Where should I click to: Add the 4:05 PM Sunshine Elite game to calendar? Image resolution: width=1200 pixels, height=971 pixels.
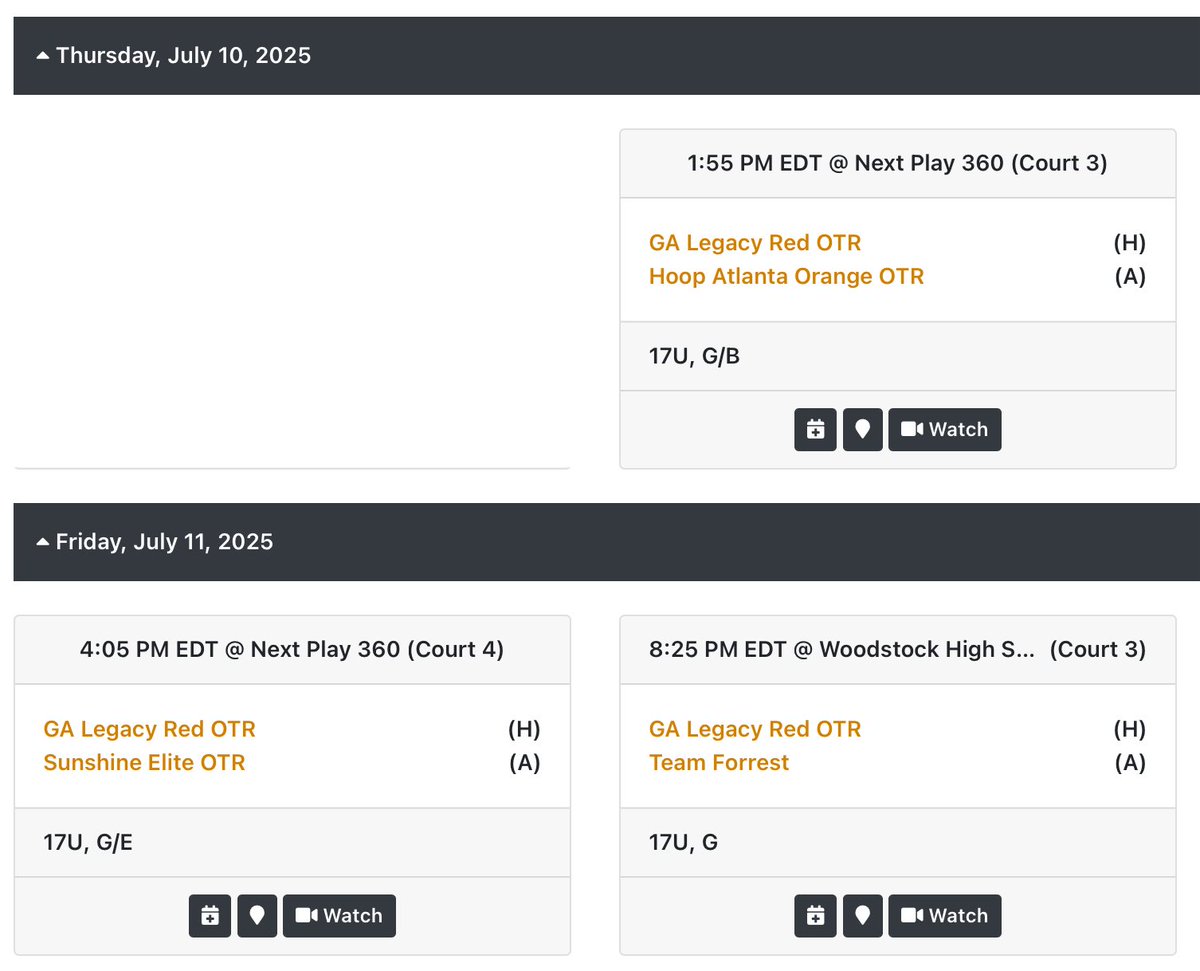pos(210,915)
